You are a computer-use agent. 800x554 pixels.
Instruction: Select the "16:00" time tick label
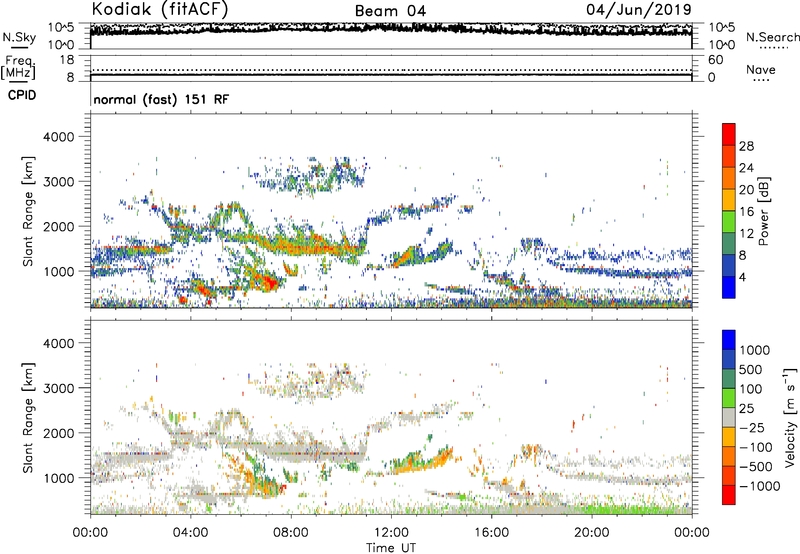point(491,533)
